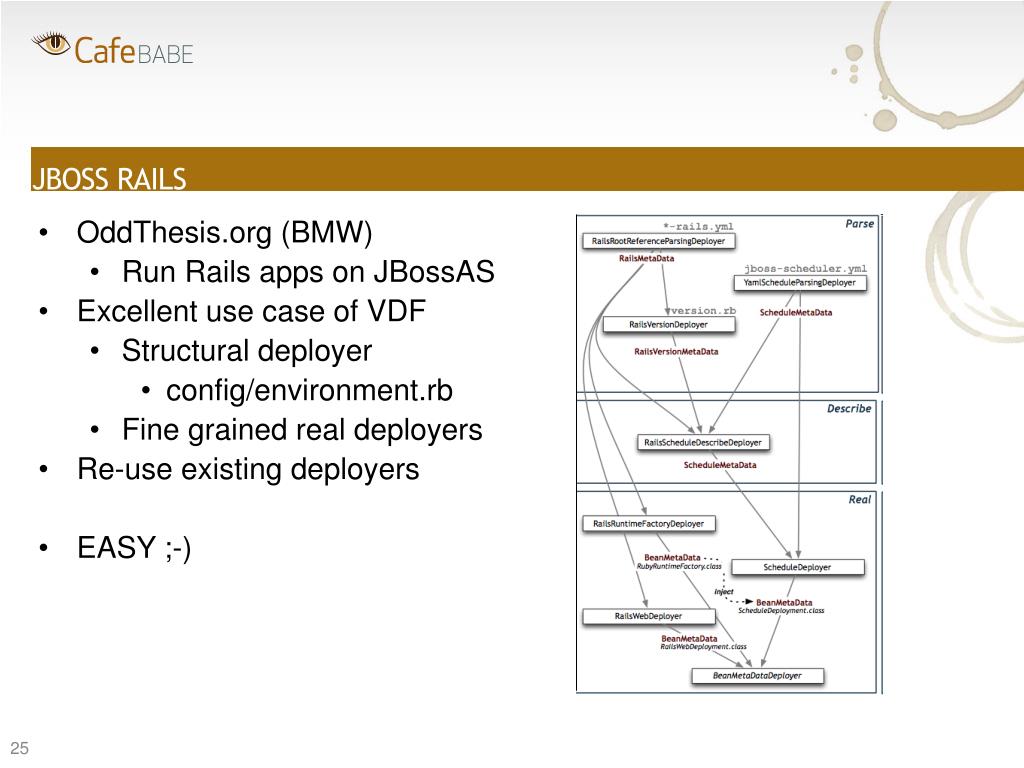Click the 'Structural deployer' sub-bullet
This screenshot has height=768, width=1024.
tap(247, 351)
